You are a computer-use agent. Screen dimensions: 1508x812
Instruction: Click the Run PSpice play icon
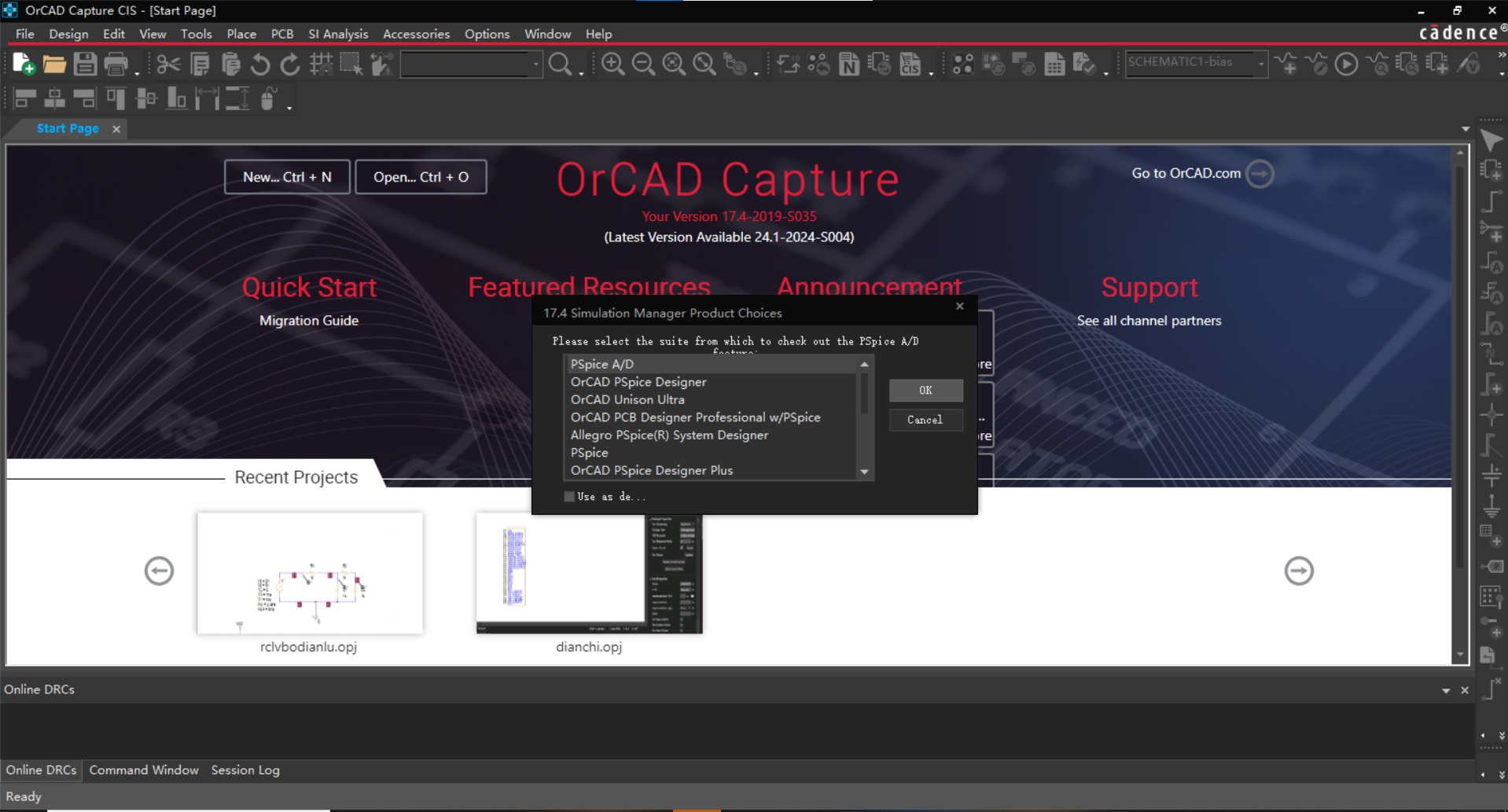point(1347,64)
